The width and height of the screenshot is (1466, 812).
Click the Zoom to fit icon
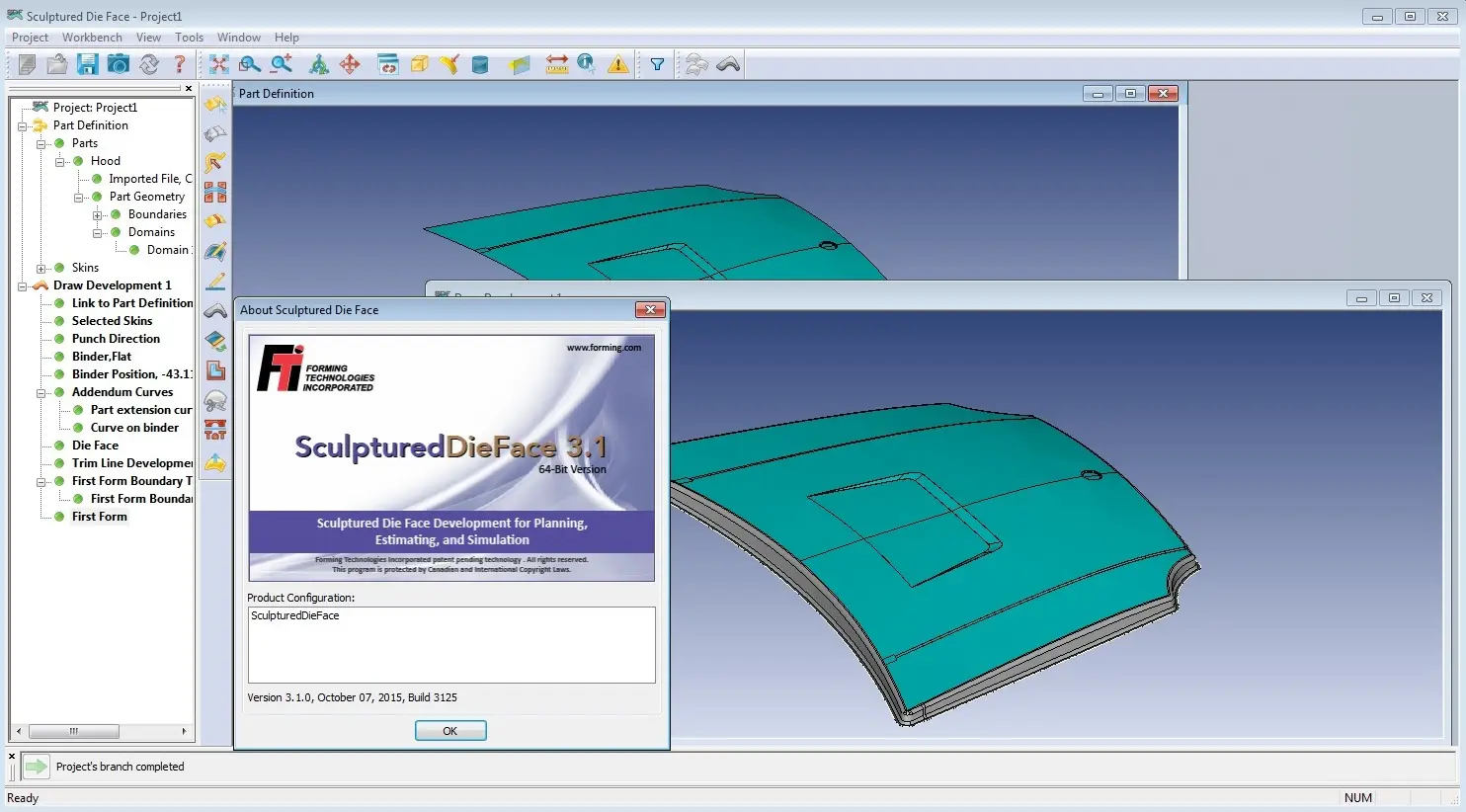[x=219, y=64]
